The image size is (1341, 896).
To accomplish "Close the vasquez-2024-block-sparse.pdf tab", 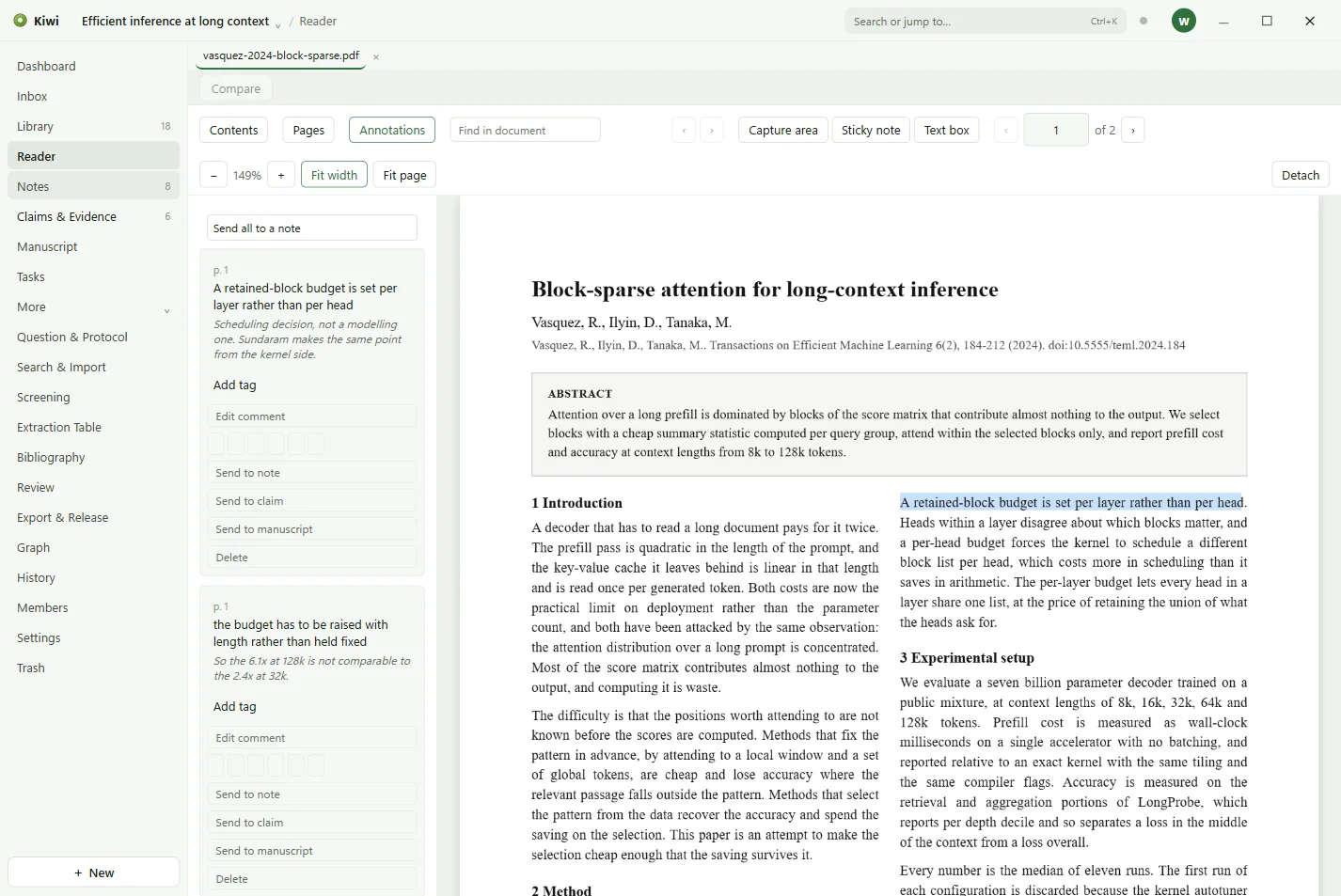I will [376, 57].
